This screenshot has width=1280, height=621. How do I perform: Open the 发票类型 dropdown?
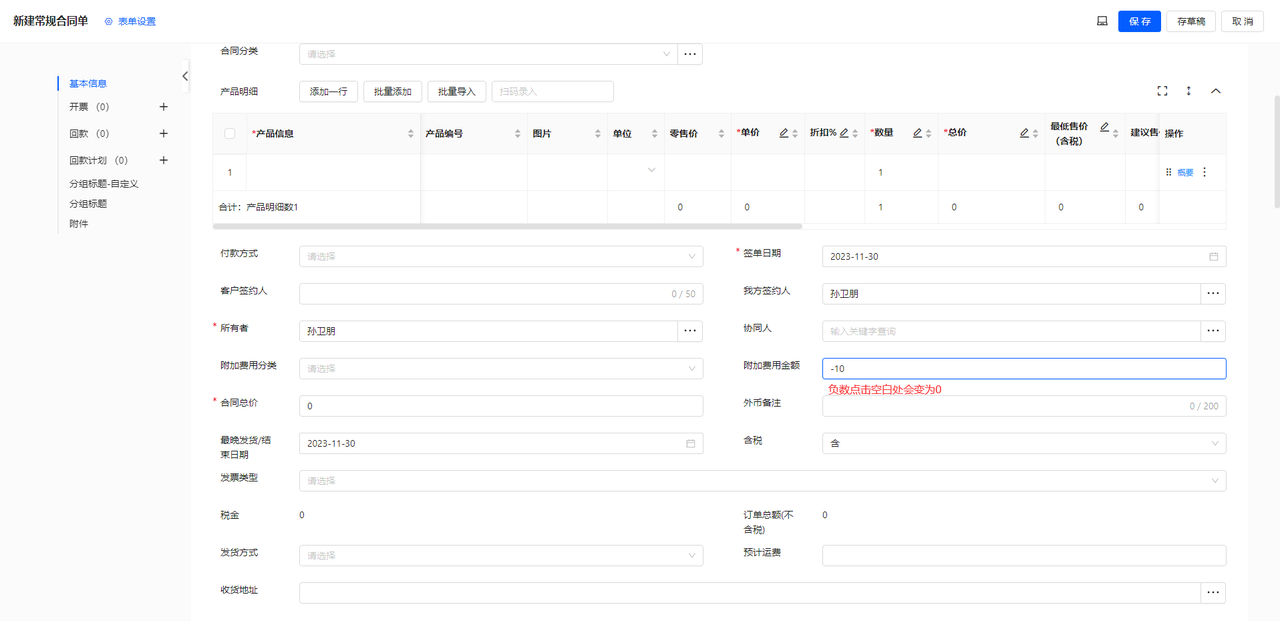coord(762,481)
